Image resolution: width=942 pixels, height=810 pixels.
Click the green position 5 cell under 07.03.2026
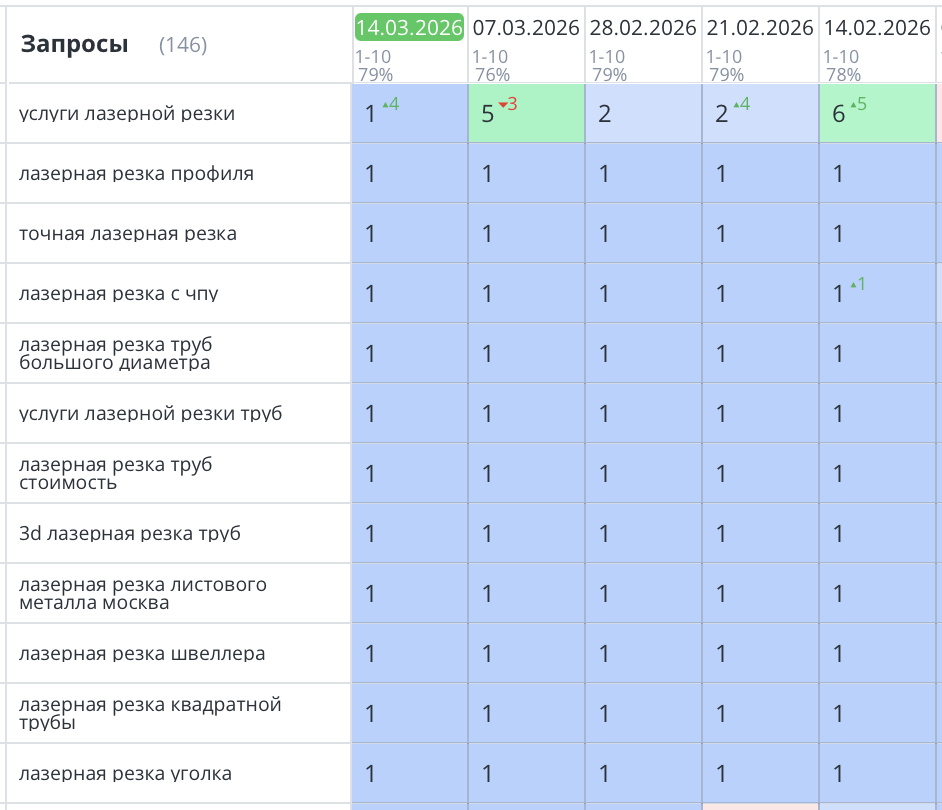[x=526, y=114]
